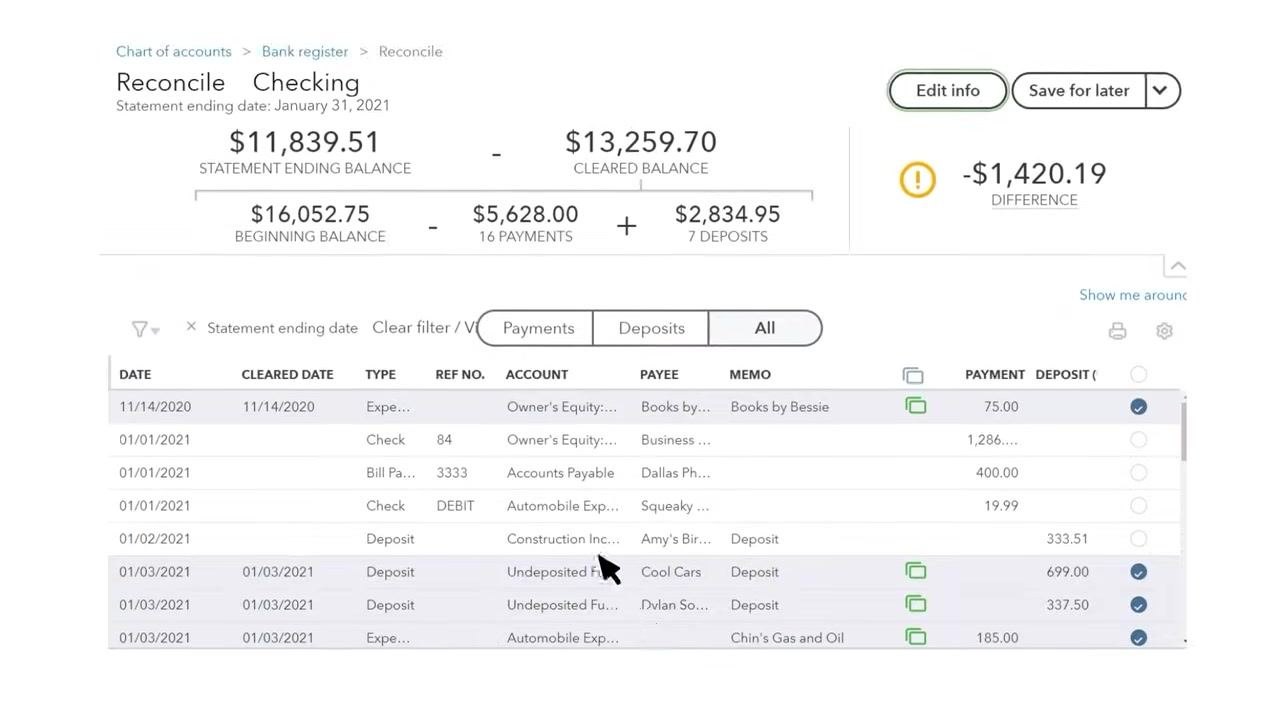Mark the 1,286 check number 84 as cleared
This screenshot has height=720, width=1280.
[x=1138, y=440]
